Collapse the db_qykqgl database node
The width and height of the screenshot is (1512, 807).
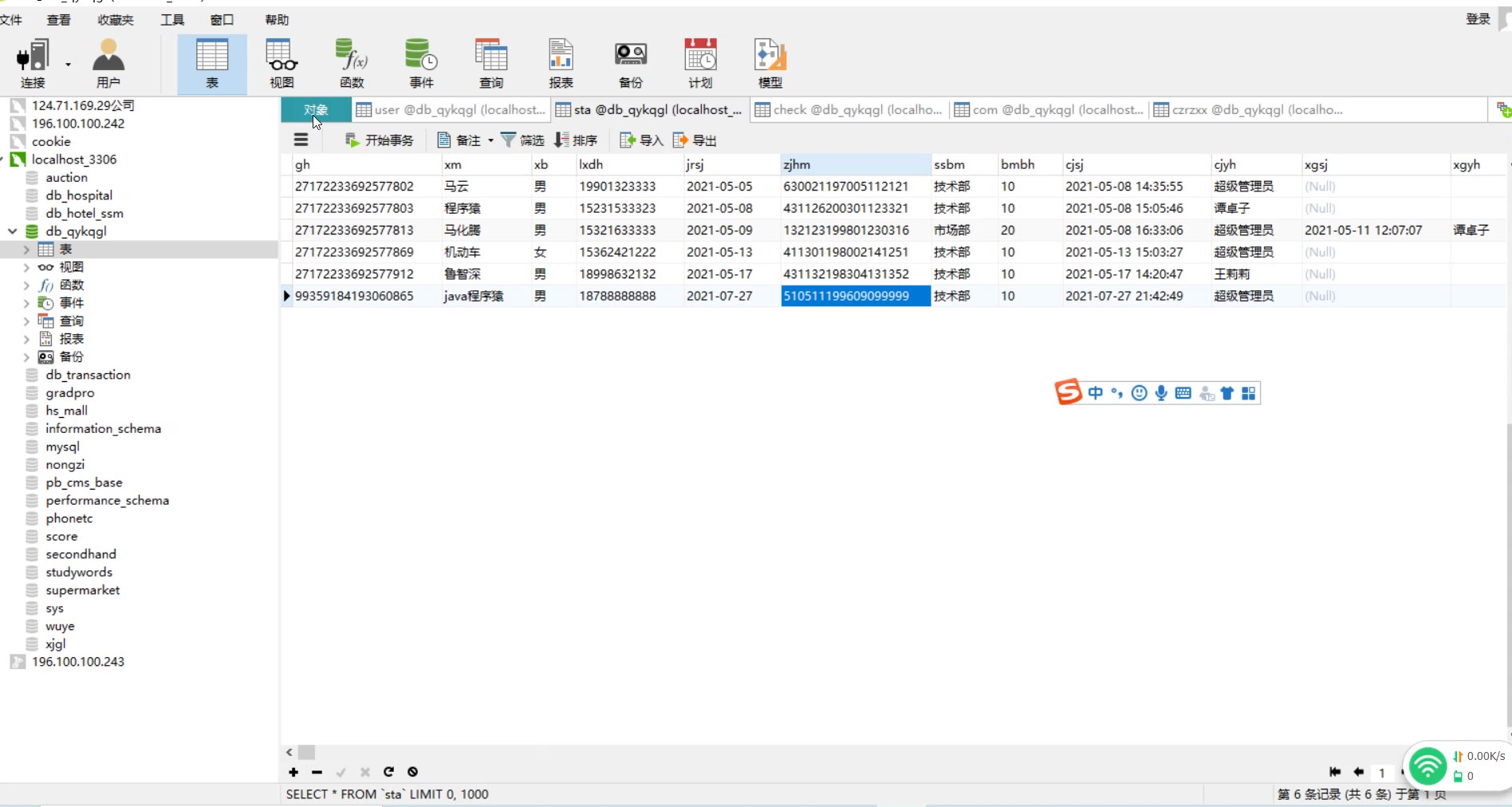pyautogui.click(x=12, y=231)
